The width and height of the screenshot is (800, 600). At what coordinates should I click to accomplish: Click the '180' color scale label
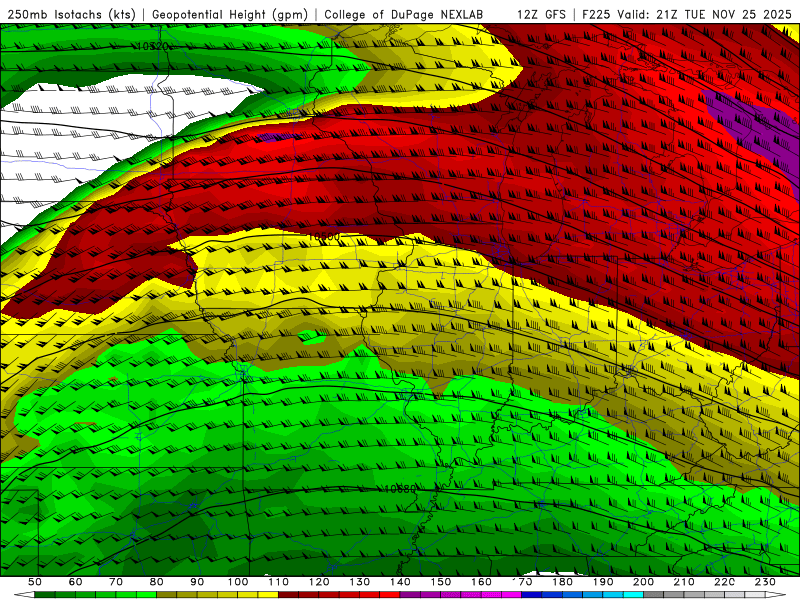(x=562, y=582)
